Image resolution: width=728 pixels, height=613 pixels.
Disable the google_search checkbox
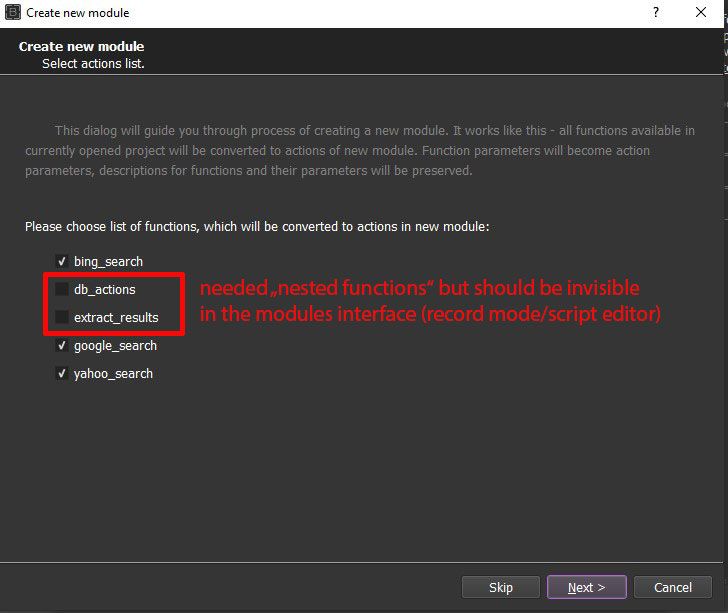point(62,346)
